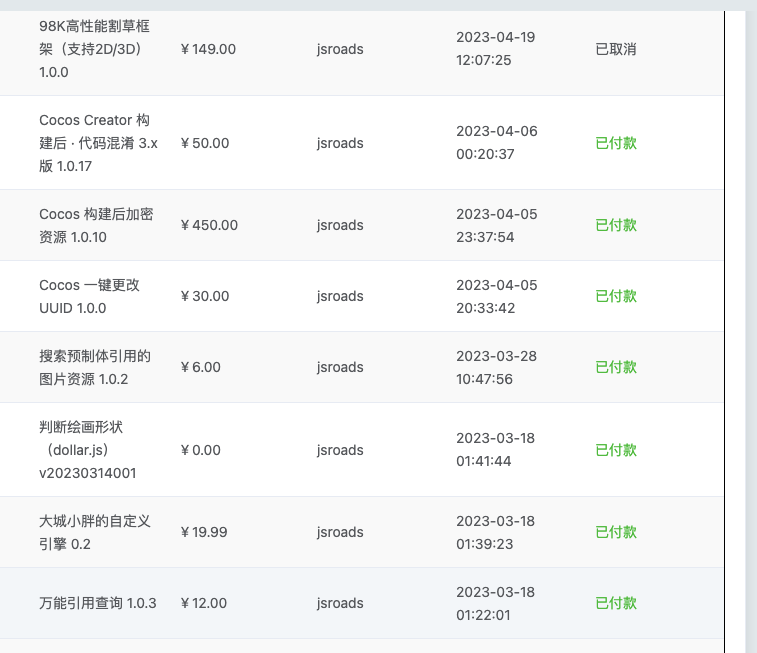Open the 98K高性能割草框架 product link
The image size is (757, 653).
pyautogui.click(x=94, y=49)
